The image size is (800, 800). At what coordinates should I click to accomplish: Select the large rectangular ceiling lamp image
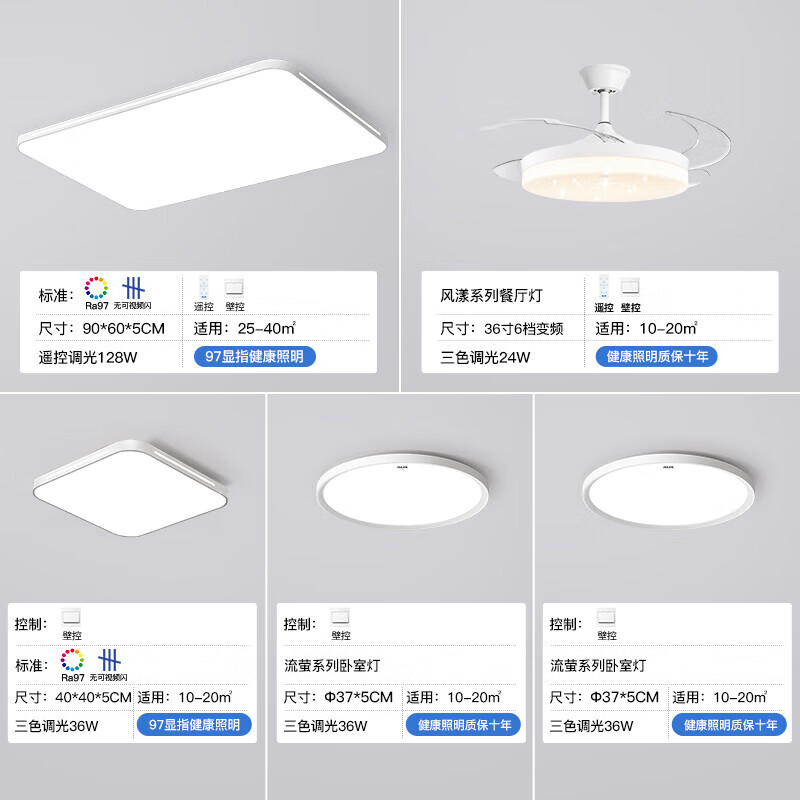coord(203,135)
